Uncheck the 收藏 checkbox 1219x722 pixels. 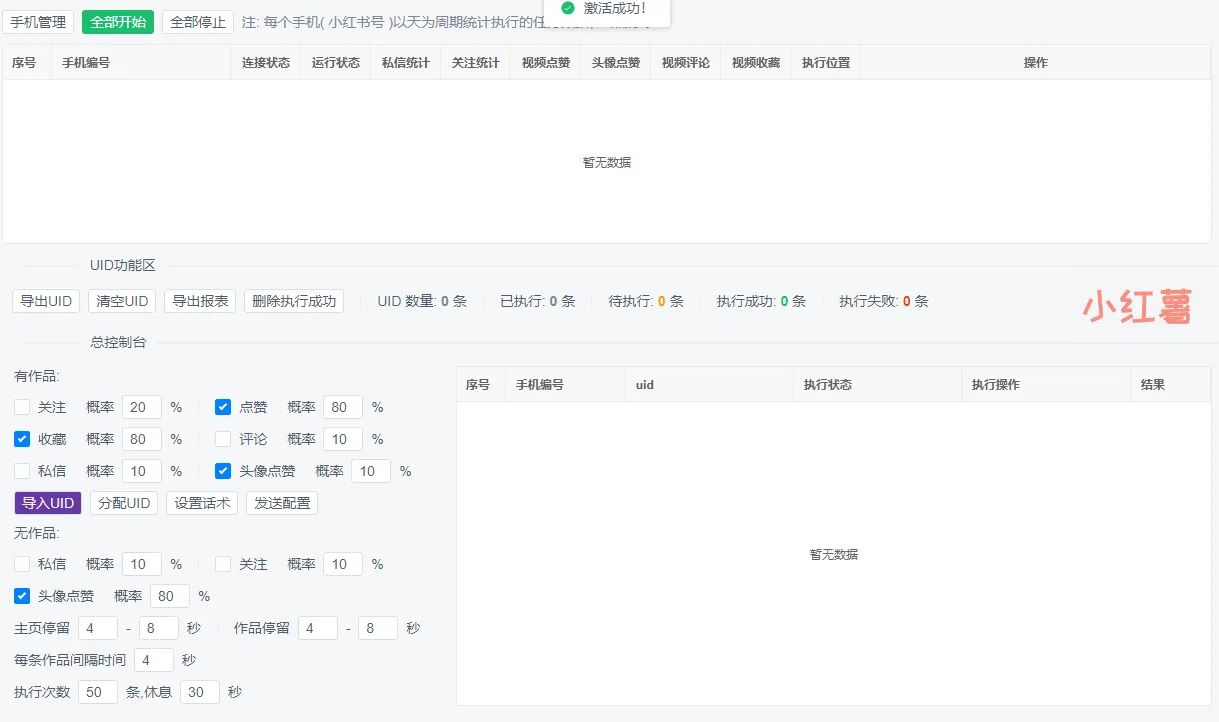pyautogui.click(x=22, y=439)
